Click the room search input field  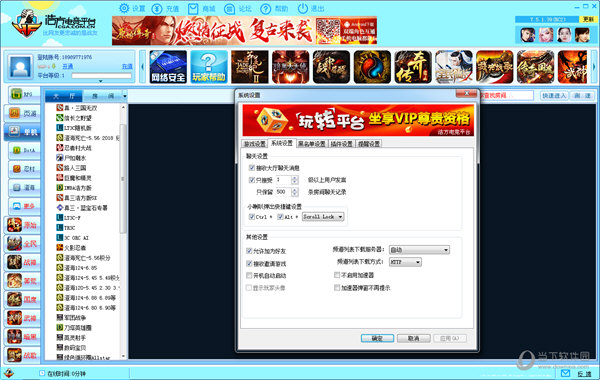507,96
